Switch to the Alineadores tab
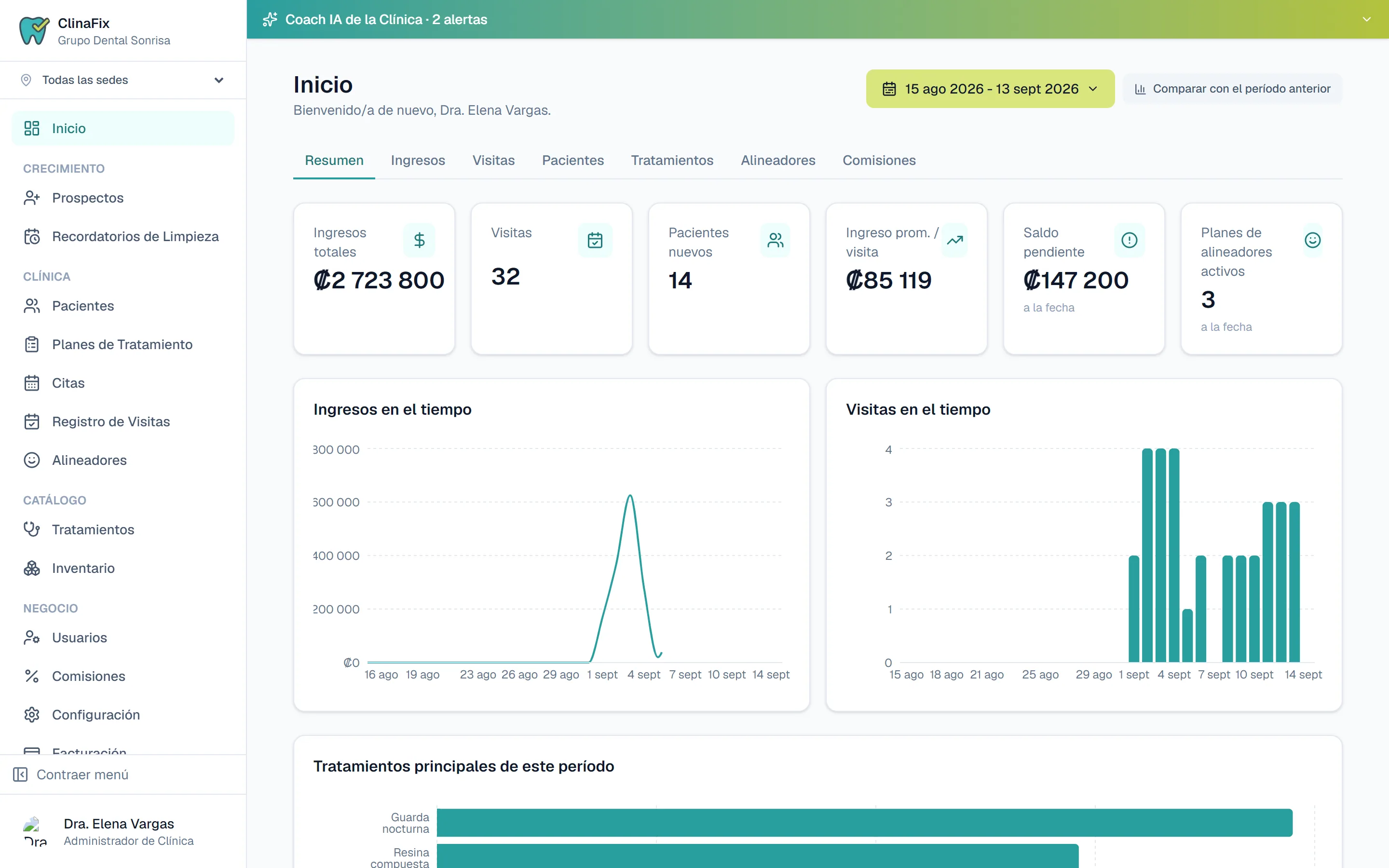Image resolution: width=1389 pixels, height=868 pixels. click(x=778, y=160)
